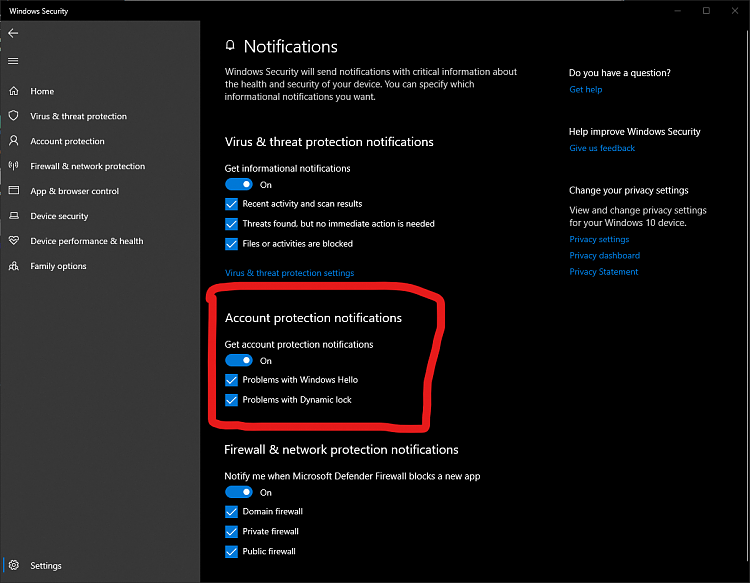Screen dimensions: 750x583
Task: Click 'Virus & threat protection notifications' heading
Action: (329, 142)
